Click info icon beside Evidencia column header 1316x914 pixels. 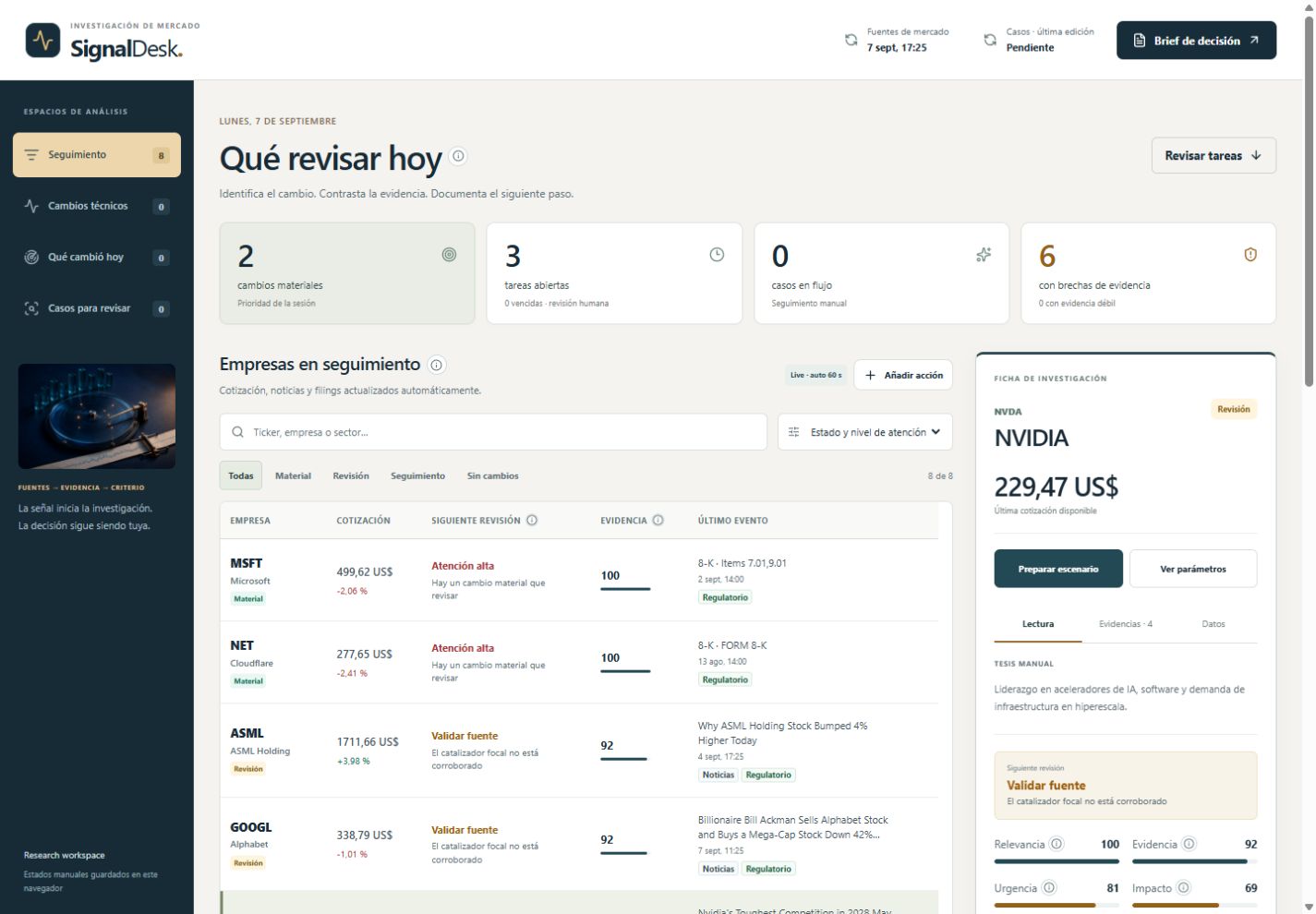pos(658,520)
